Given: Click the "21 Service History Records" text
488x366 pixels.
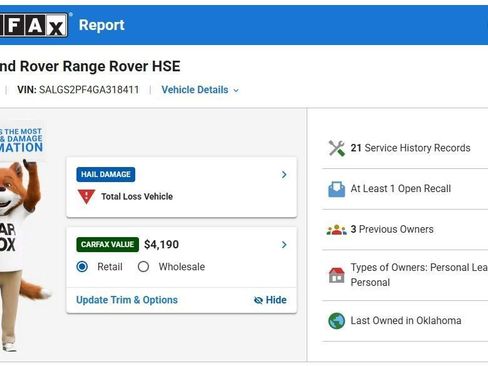Looking at the screenshot, I should click(x=410, y=148).
